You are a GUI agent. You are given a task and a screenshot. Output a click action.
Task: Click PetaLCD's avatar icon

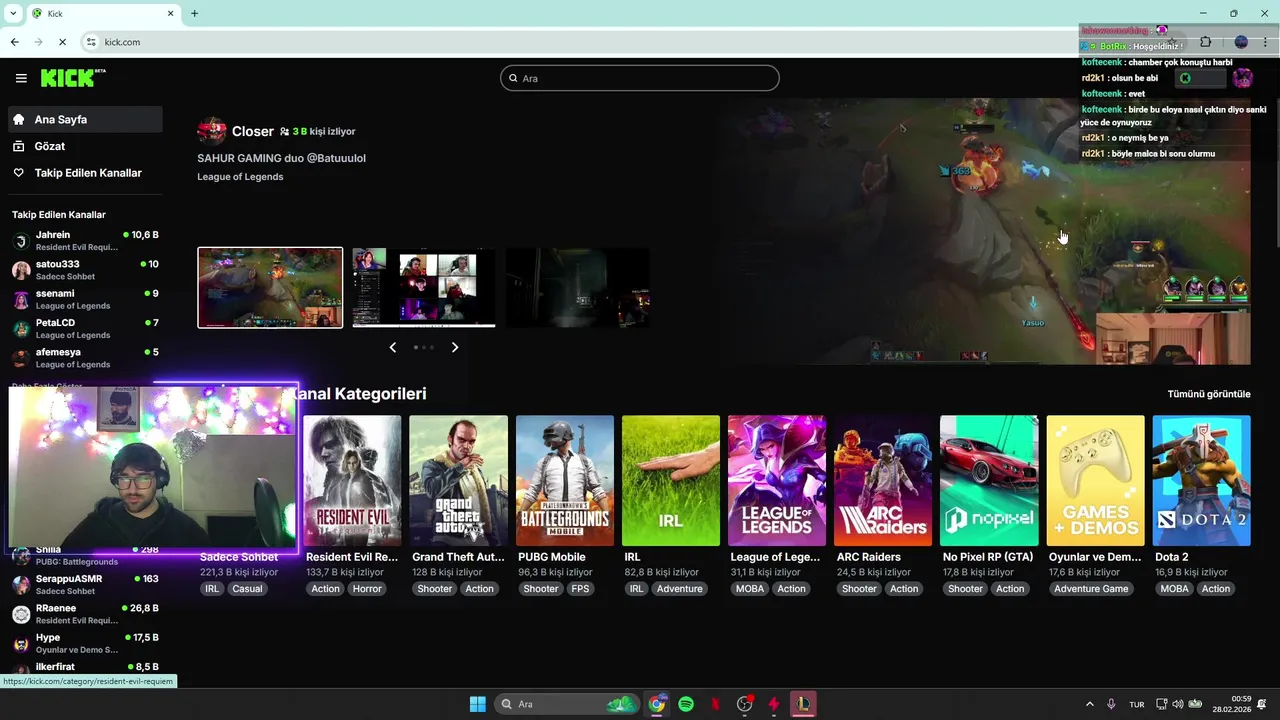pos(21,329)
